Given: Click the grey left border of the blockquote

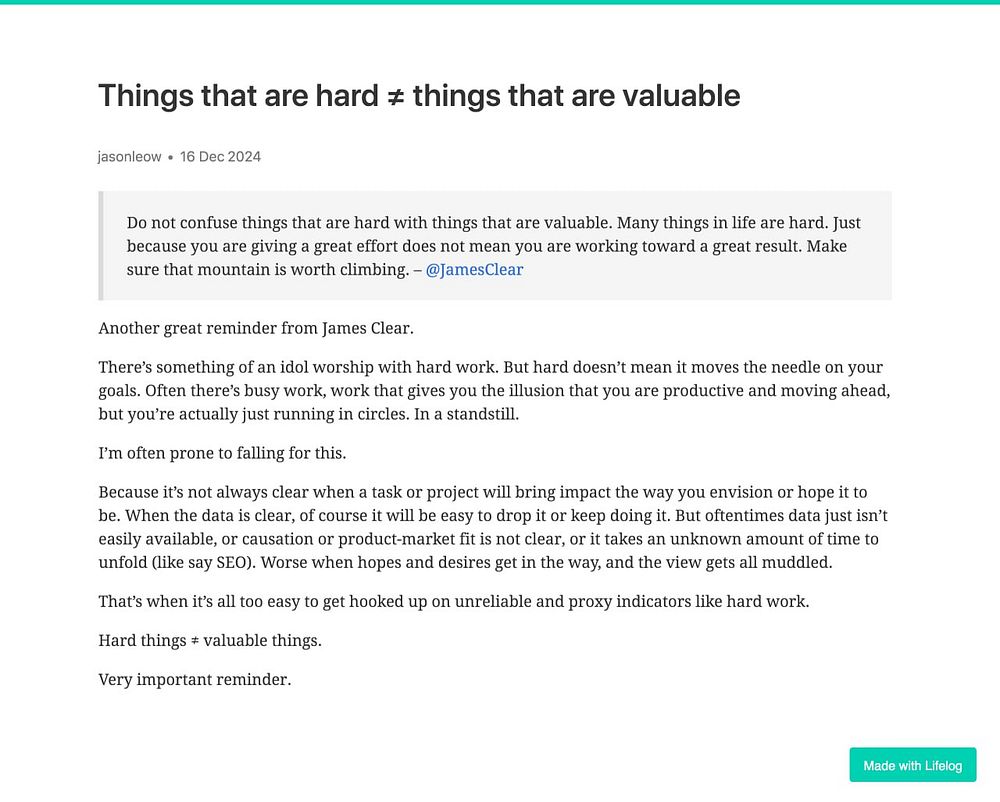Looking at the screenshot, I should click(101, 245).
